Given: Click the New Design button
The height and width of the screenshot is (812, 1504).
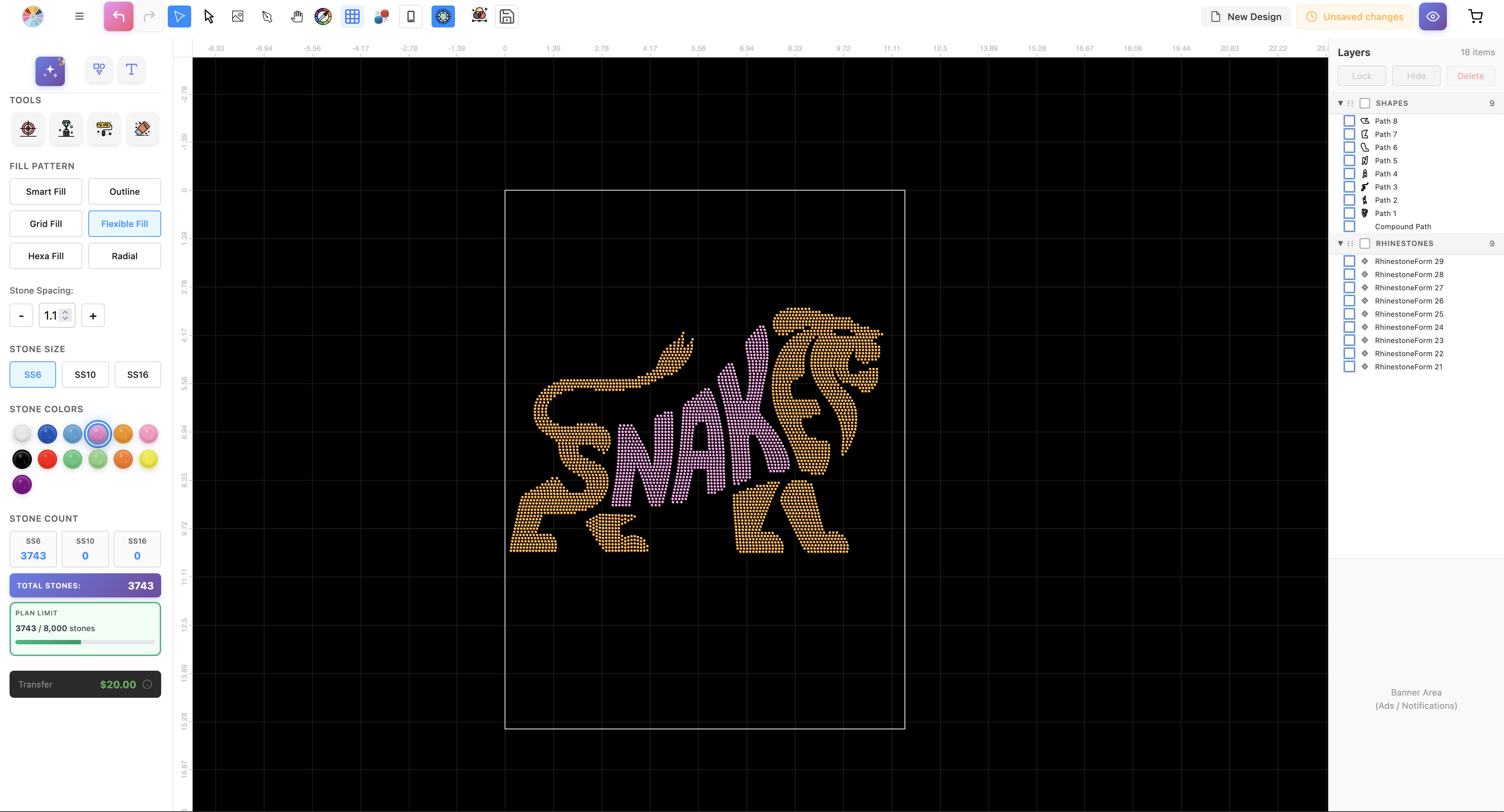Looking at the screenshot, I should click(x=1246, y=16).
